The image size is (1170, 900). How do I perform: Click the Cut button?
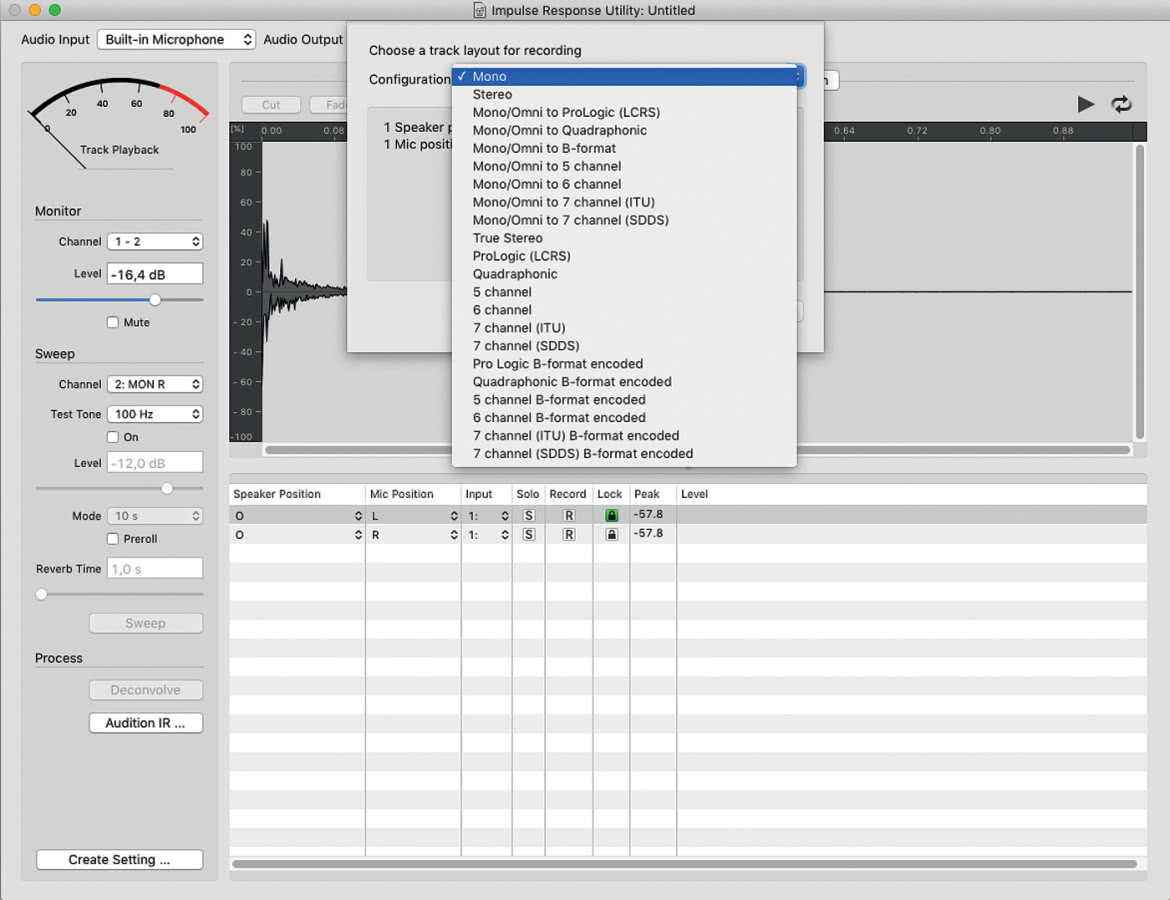[x=271, y=105]
